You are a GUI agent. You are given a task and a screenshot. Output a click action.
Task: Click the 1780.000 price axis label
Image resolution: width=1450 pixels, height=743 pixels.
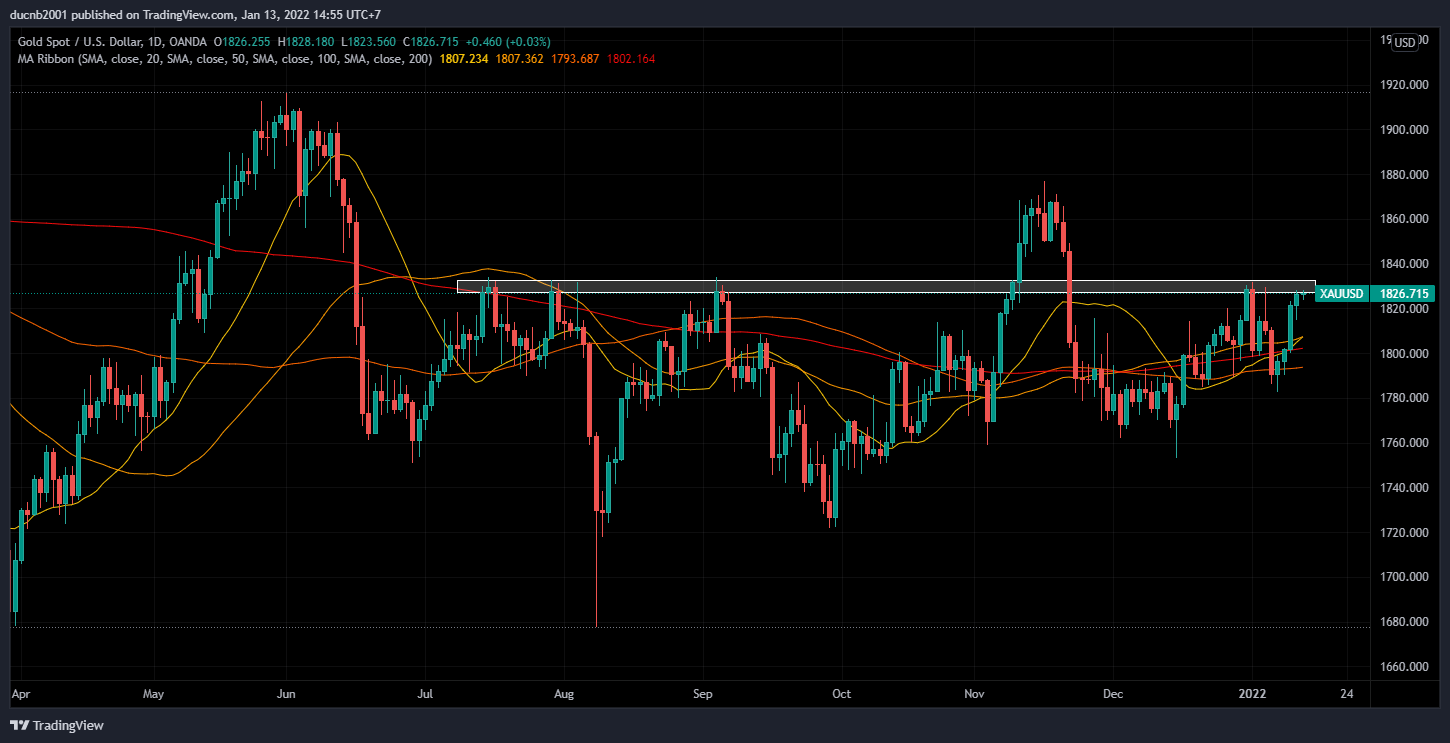(x=1403, y=398)
